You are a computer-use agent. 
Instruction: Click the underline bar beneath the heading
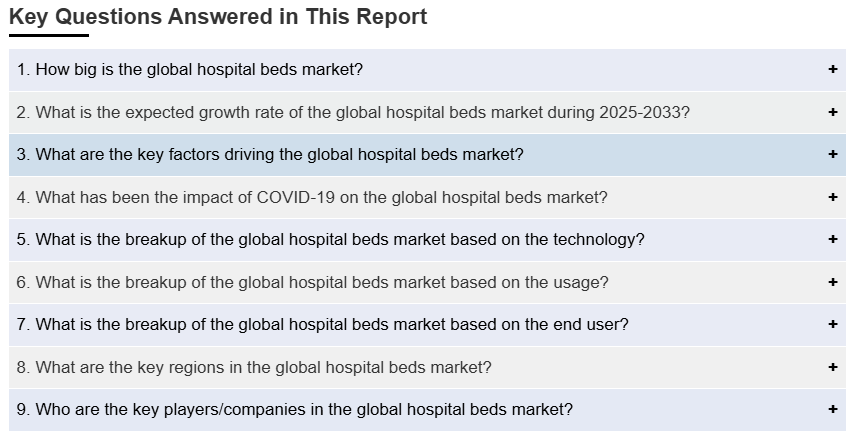click(x=49, y=35)
